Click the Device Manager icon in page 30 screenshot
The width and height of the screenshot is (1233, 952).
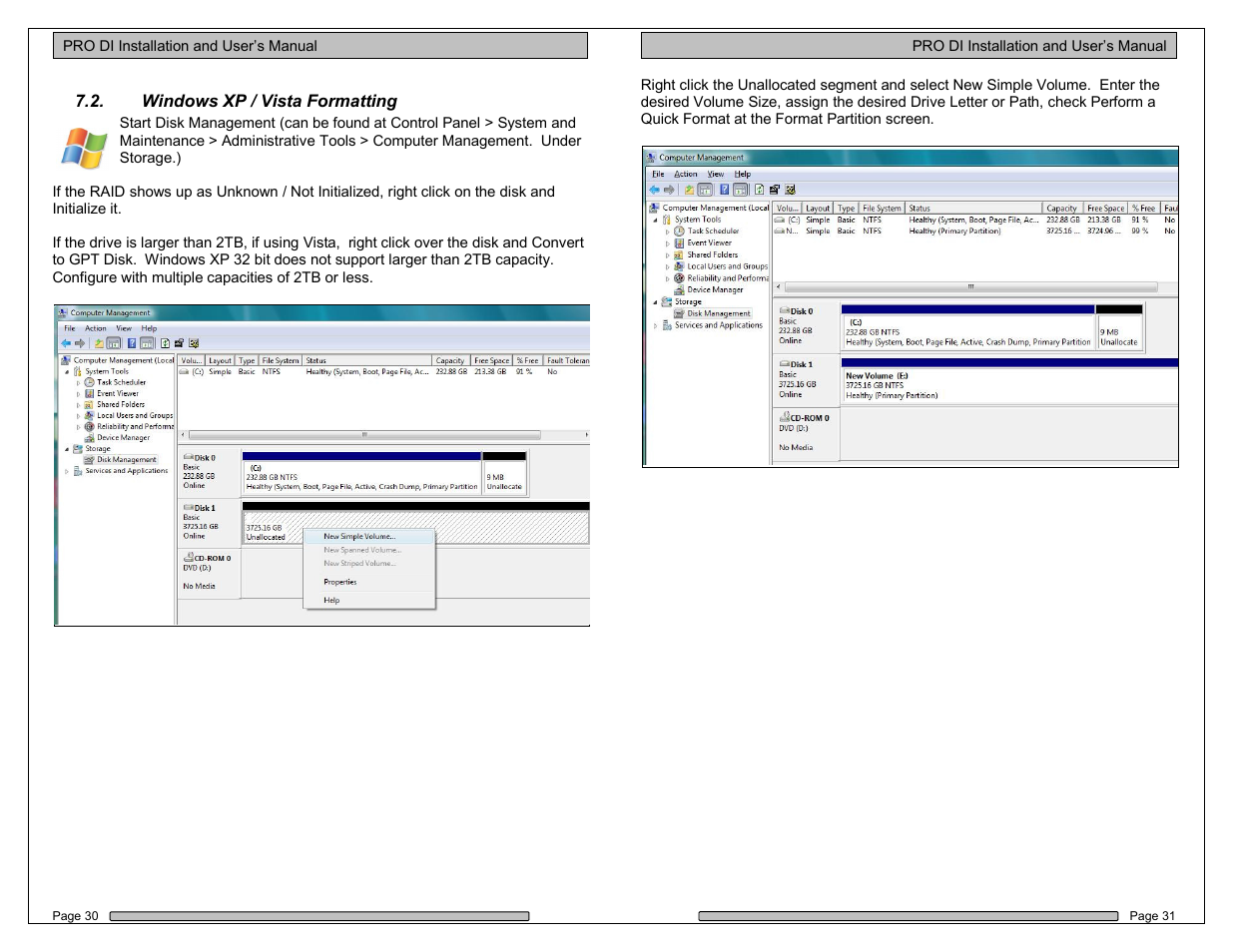(90, 437)
